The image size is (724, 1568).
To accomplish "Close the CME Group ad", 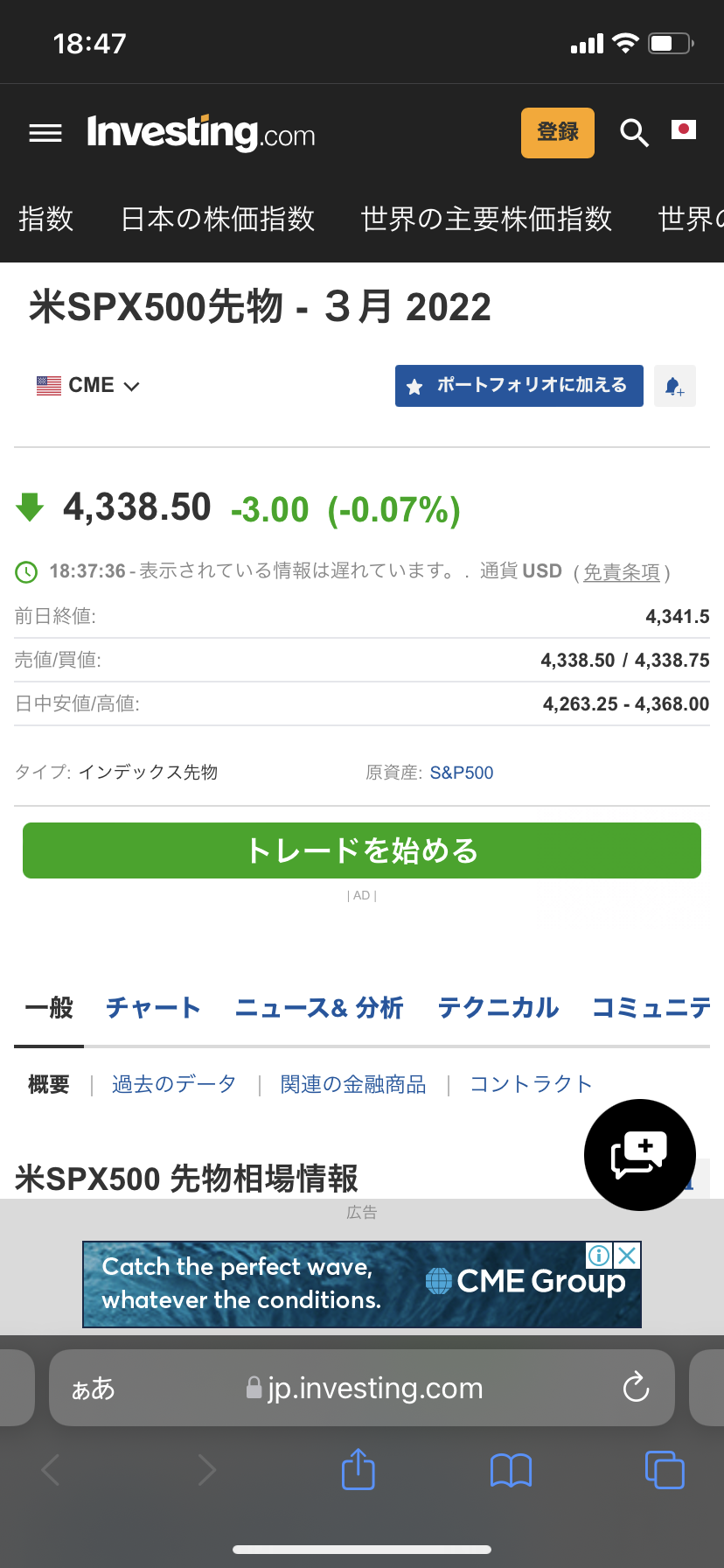I will coord(627,1256).
